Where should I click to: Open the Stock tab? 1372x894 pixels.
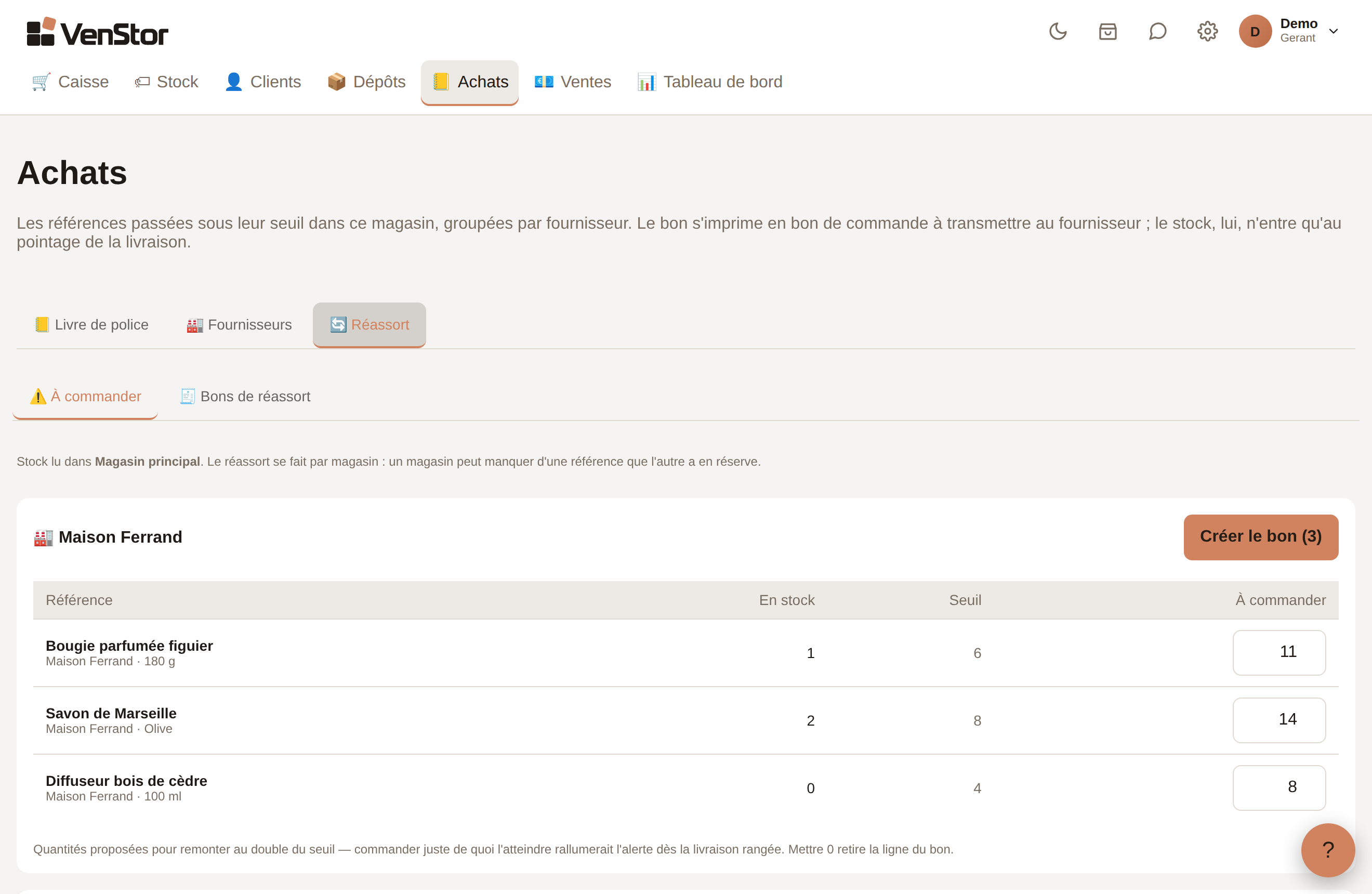pos(167,82)
